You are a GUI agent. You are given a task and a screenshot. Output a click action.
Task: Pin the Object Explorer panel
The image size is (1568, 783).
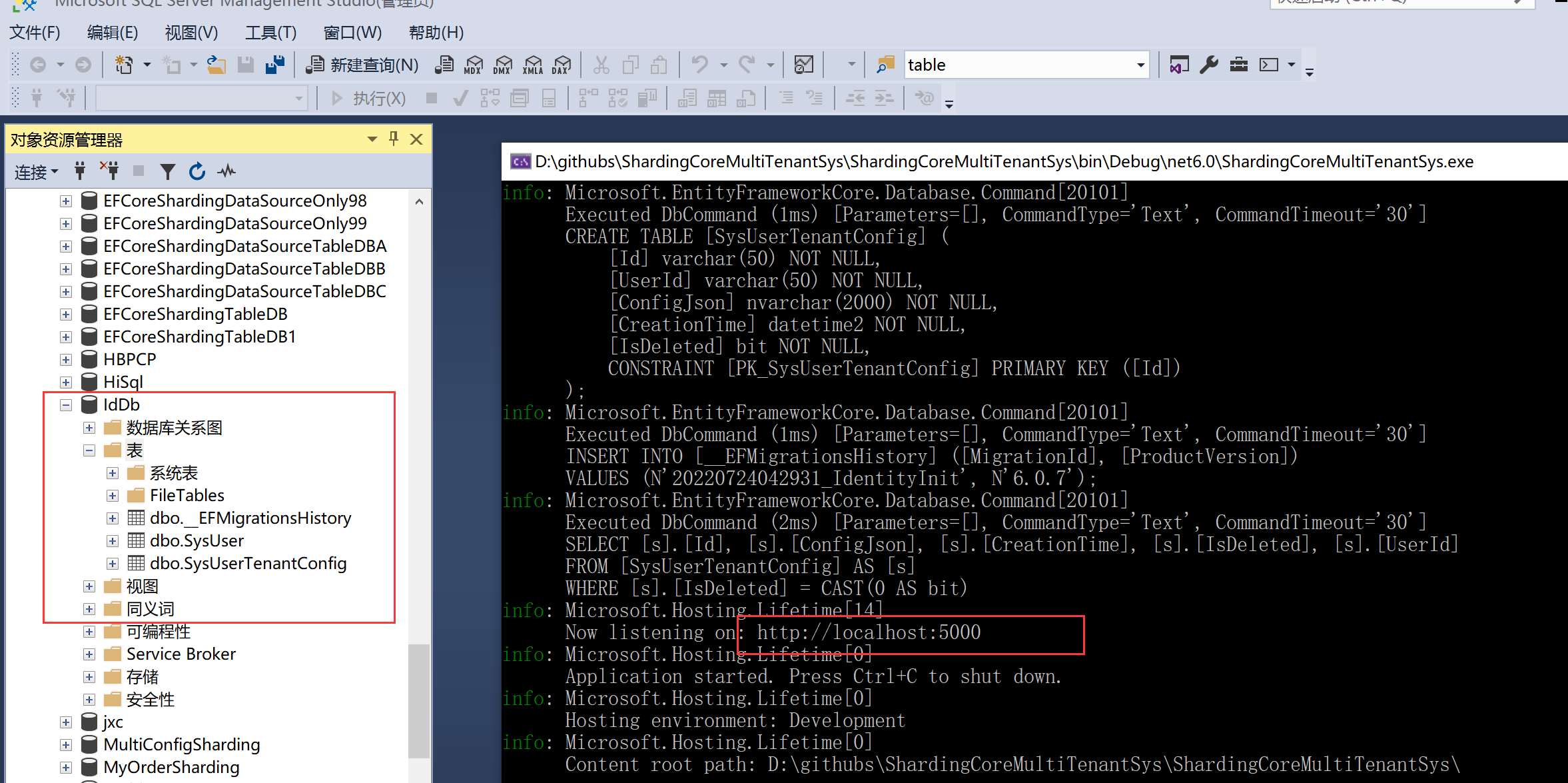pos(394,139)
